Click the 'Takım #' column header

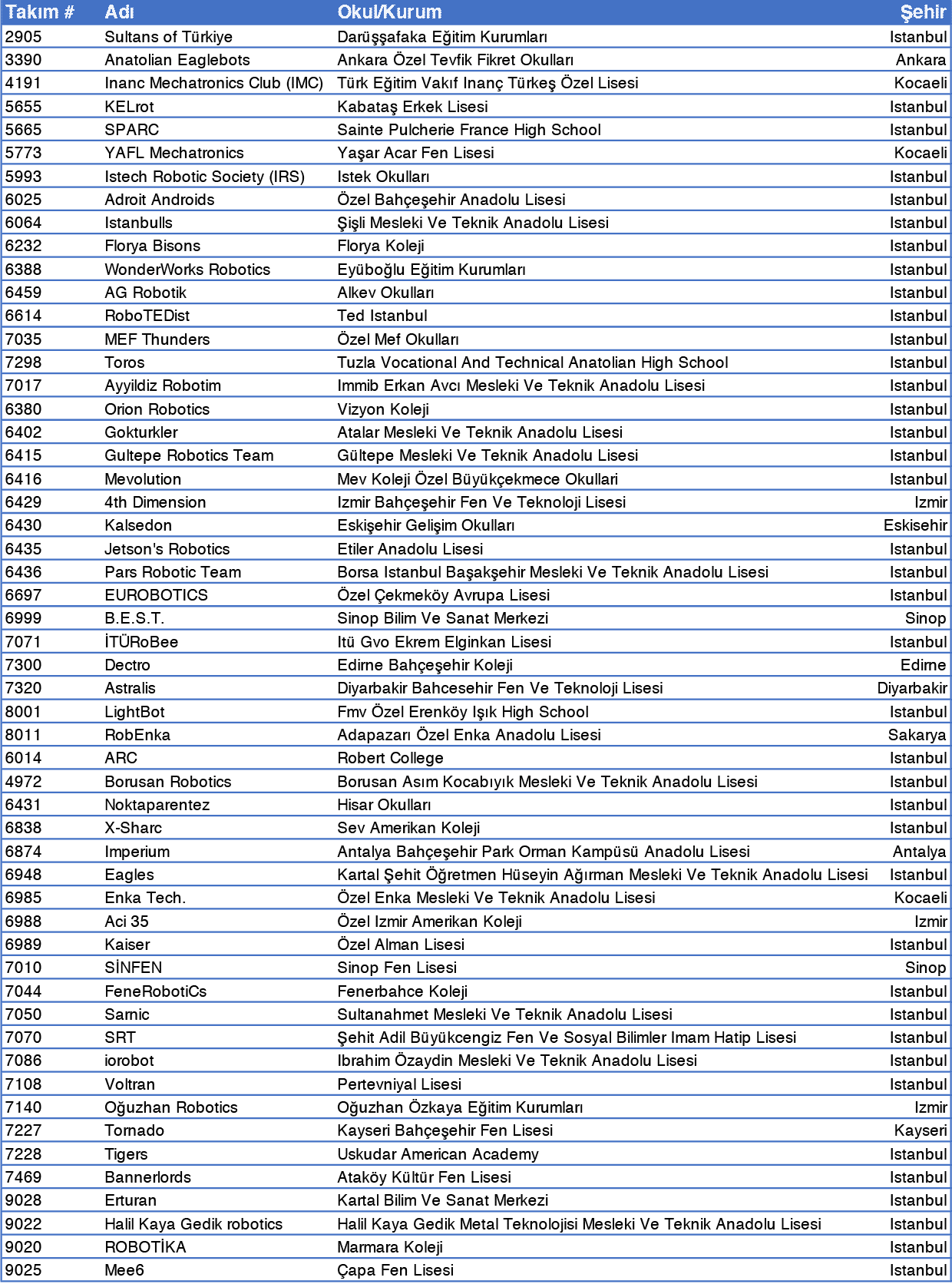coord(39,12)
